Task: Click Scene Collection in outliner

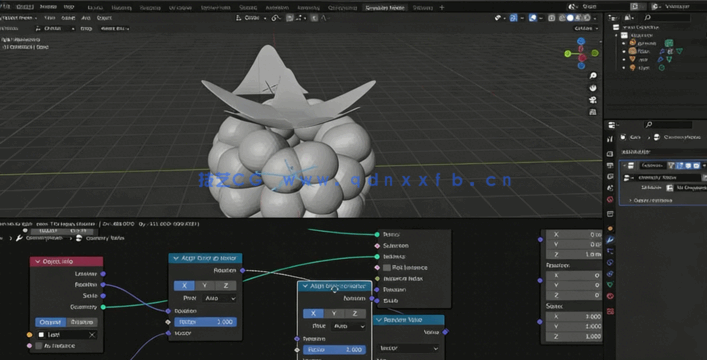Action: pyautogui.click(x=640, y=27)
